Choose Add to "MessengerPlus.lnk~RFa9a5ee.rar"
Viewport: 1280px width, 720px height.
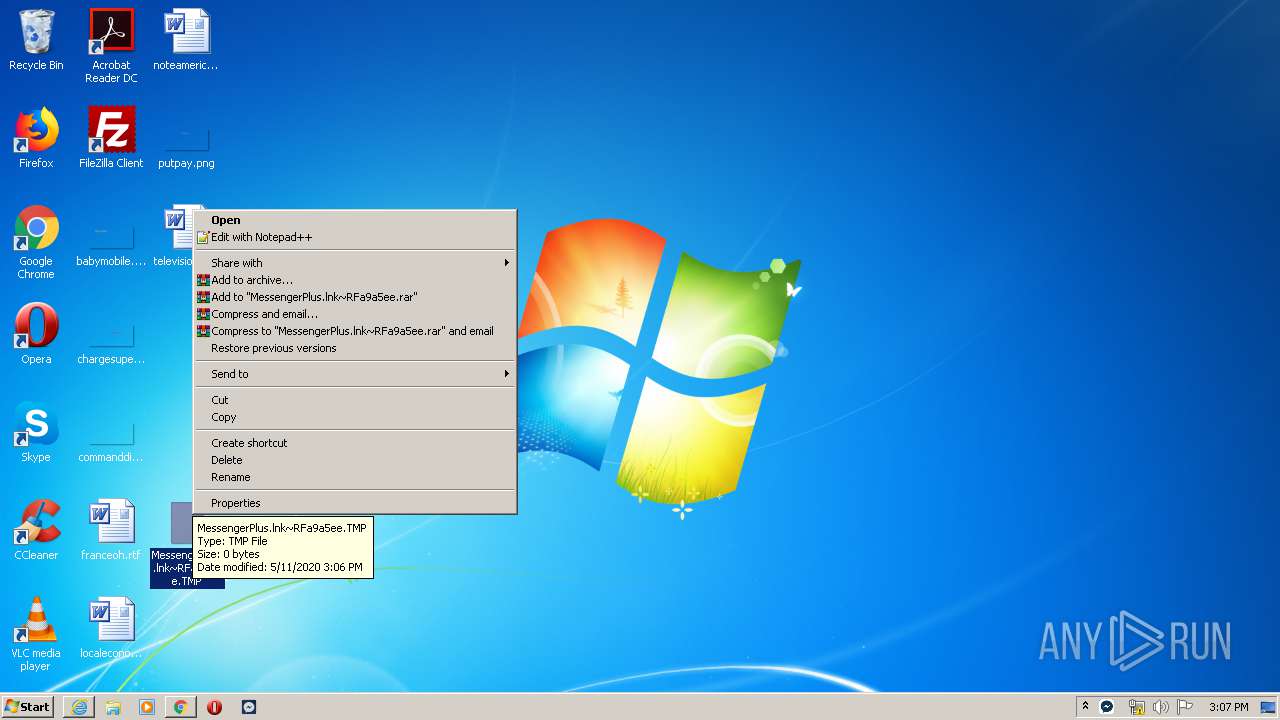pos(355,297)
